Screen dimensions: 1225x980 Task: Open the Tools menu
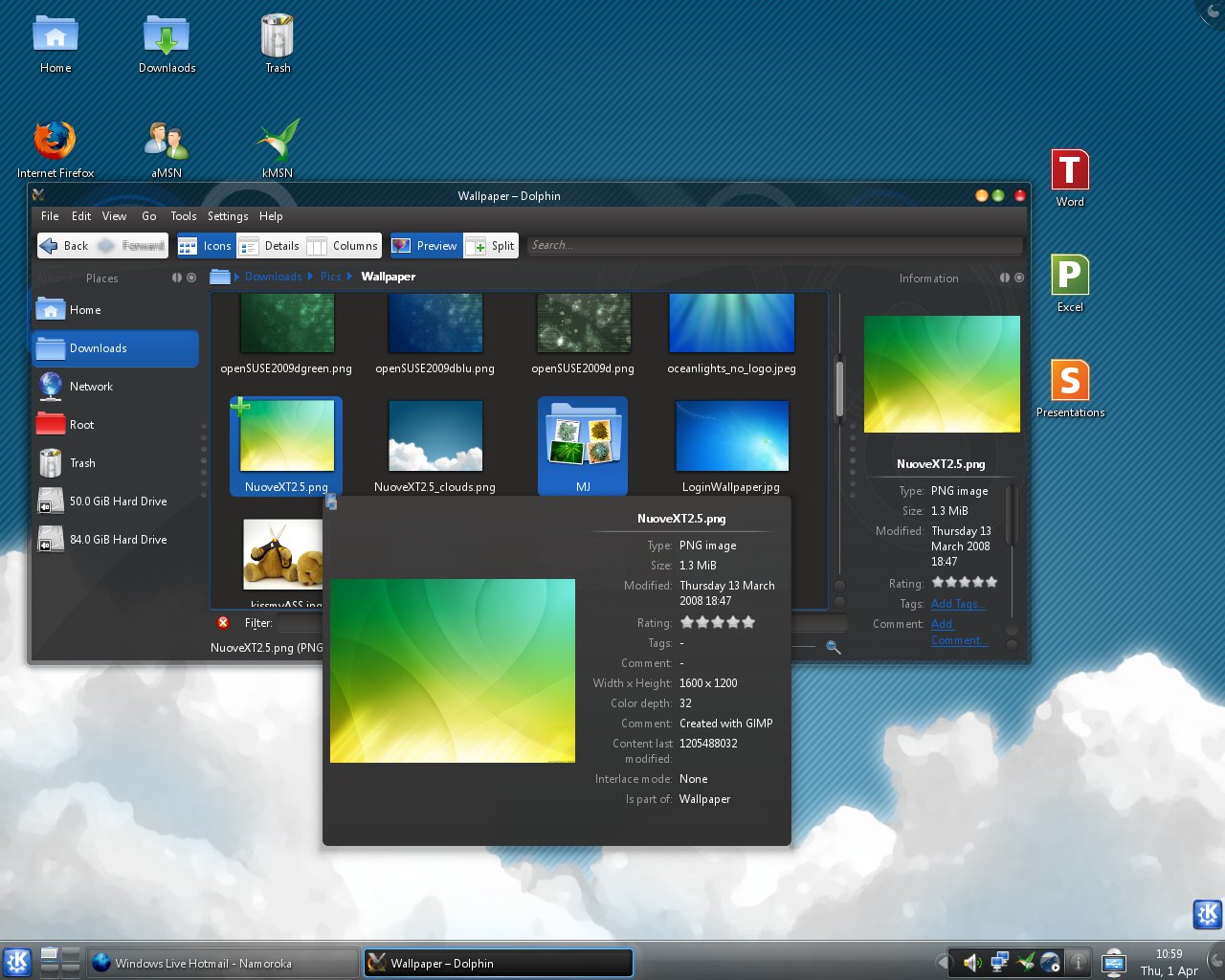[184, 216]
